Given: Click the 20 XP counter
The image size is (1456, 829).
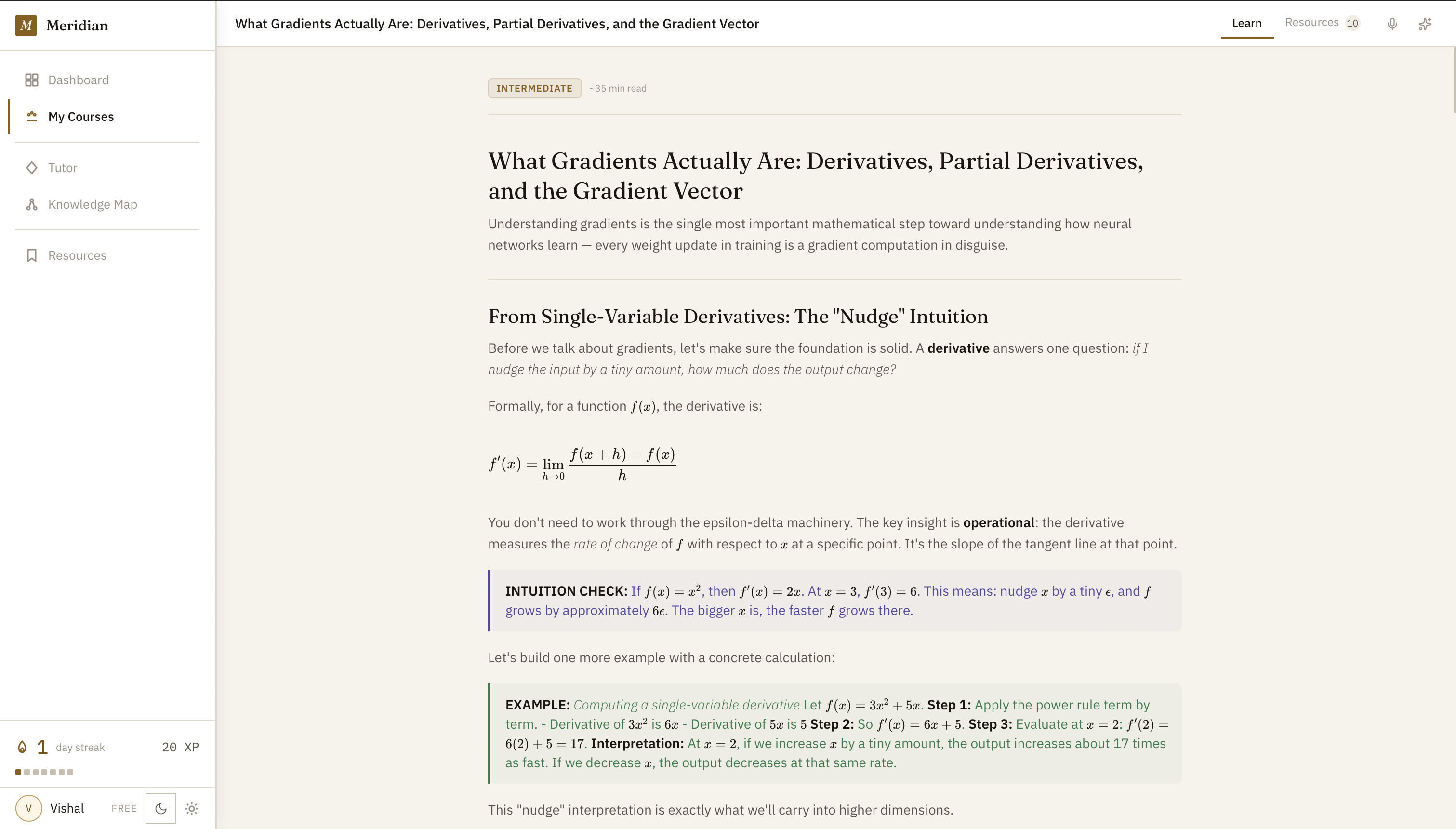Looking at the screenshot, I should 180,747.
